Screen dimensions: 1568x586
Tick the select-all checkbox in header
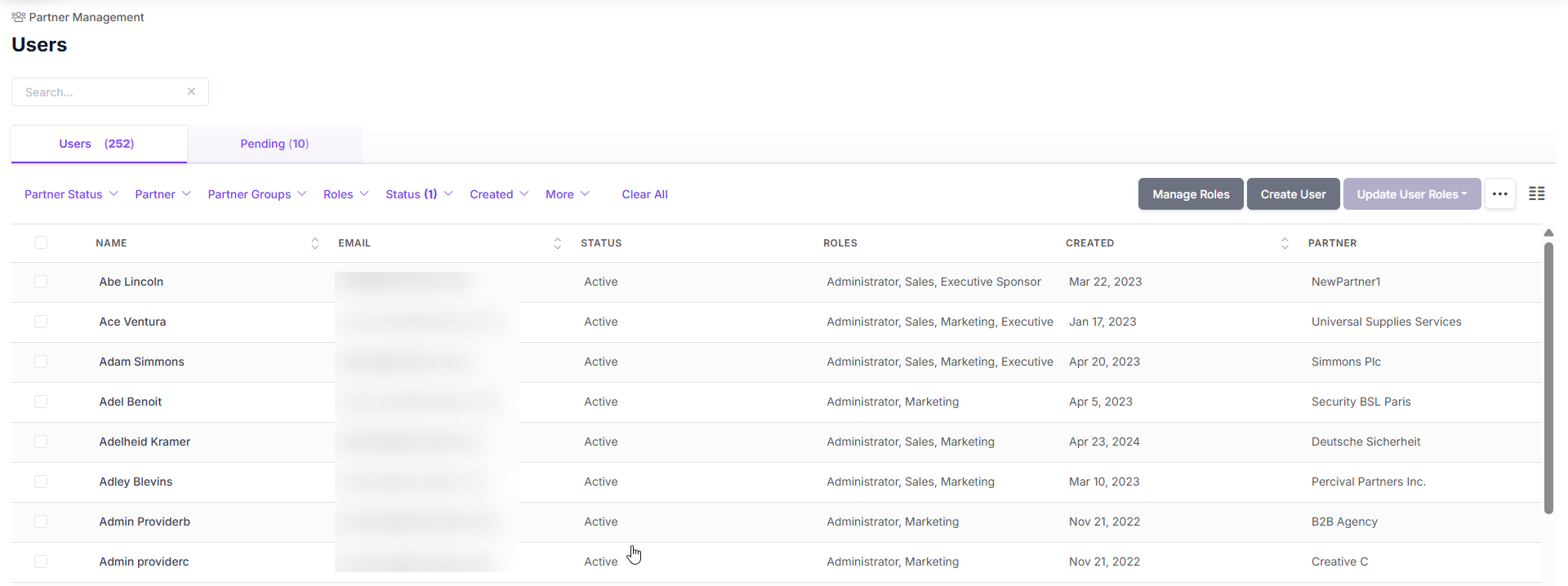pos(41,242)
